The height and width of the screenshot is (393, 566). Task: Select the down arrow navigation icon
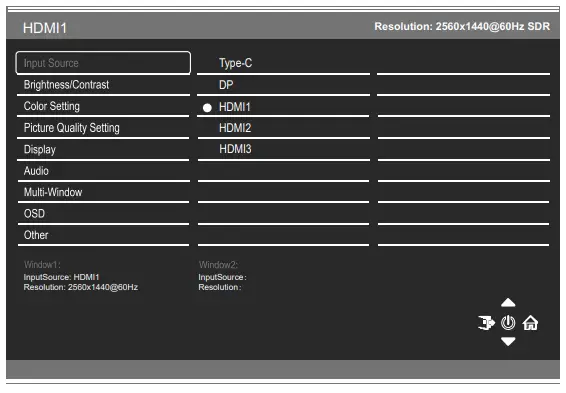(x=508, y=341)
